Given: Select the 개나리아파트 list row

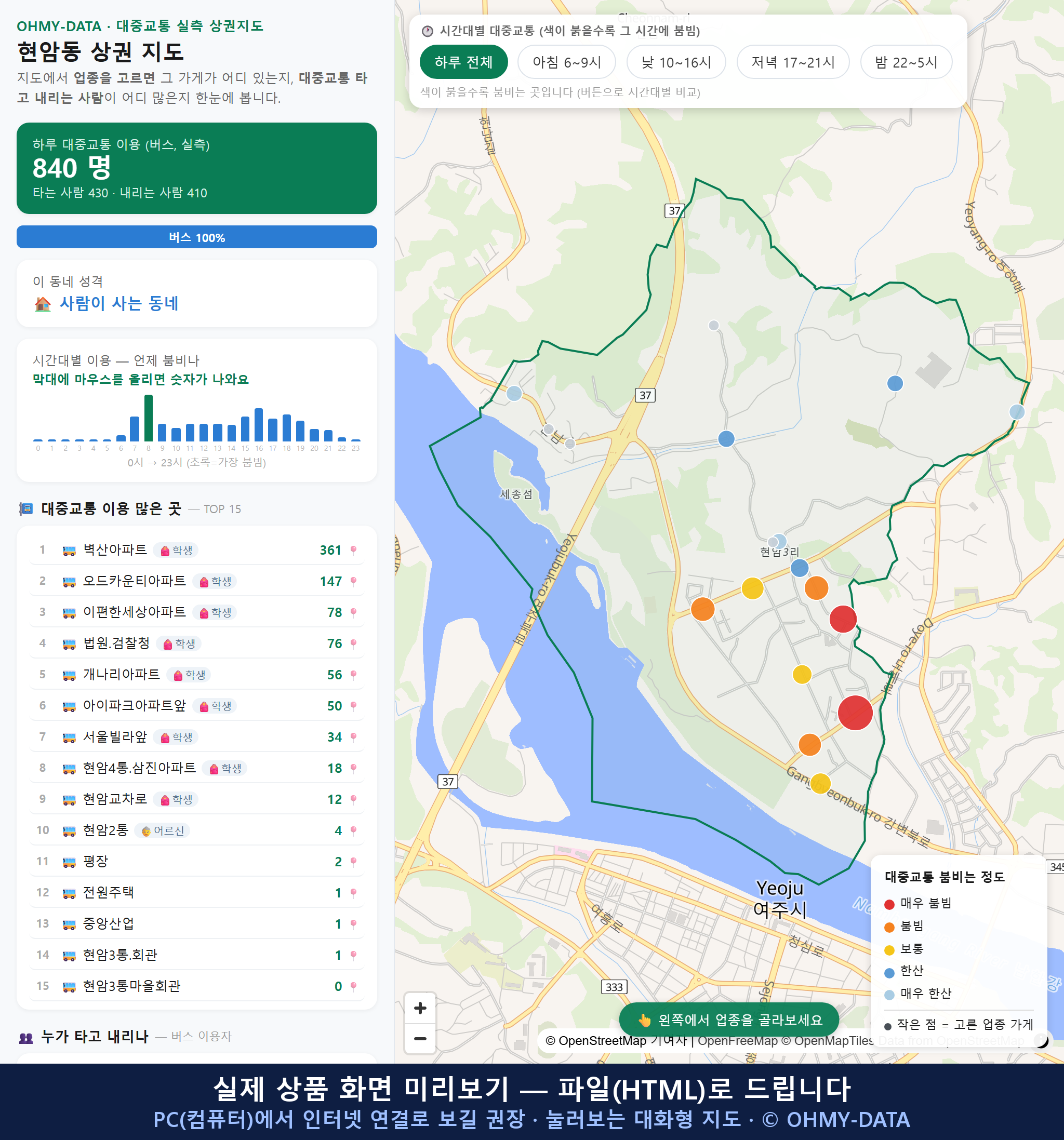Looking at the screenshot, I should pyautogui.click(x=197, y=675).
